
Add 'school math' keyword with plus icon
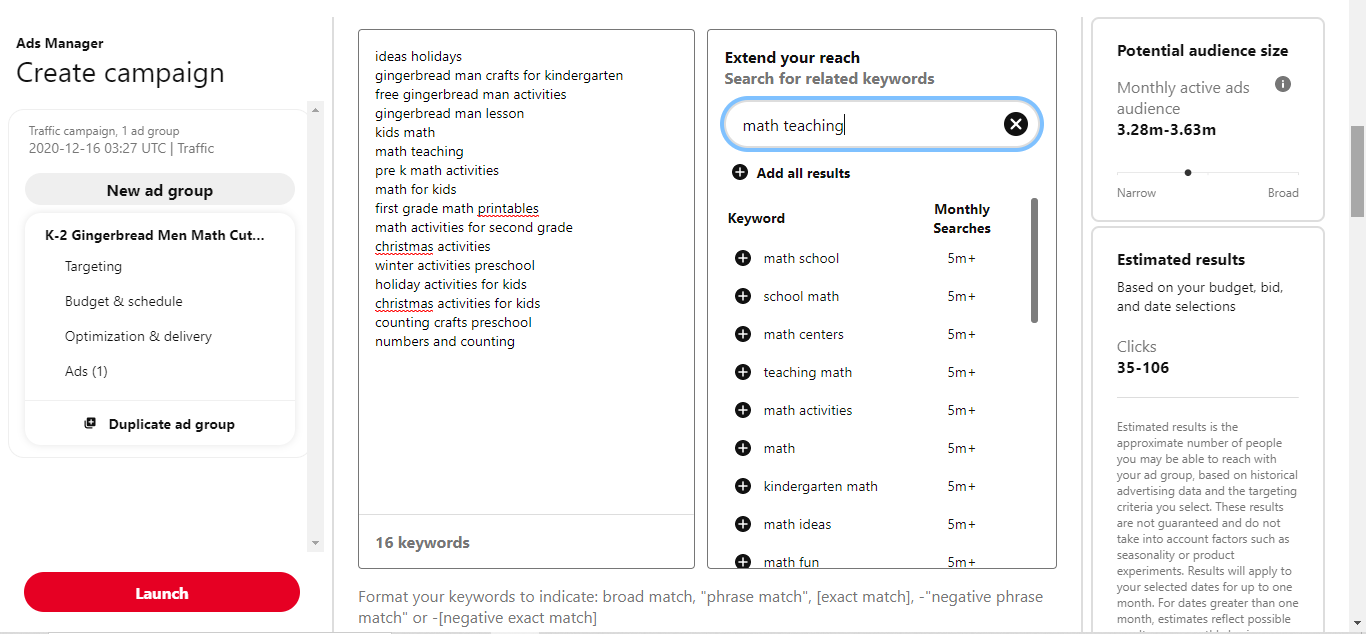click(742, 296)
